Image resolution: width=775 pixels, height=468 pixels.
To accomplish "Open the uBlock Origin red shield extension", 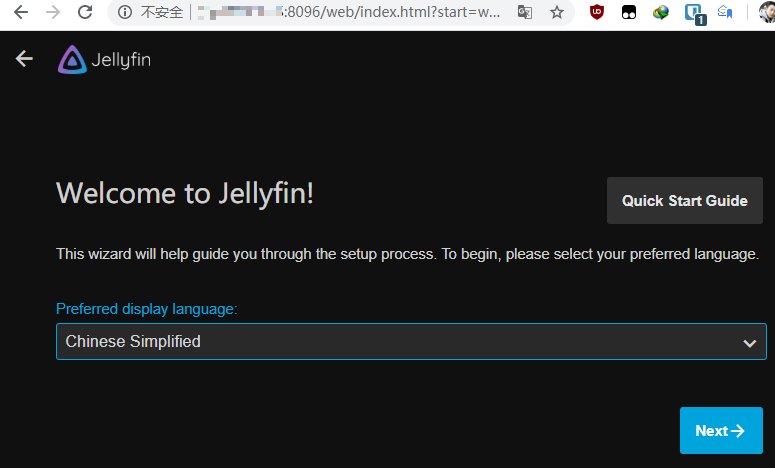I will (597, 13).
